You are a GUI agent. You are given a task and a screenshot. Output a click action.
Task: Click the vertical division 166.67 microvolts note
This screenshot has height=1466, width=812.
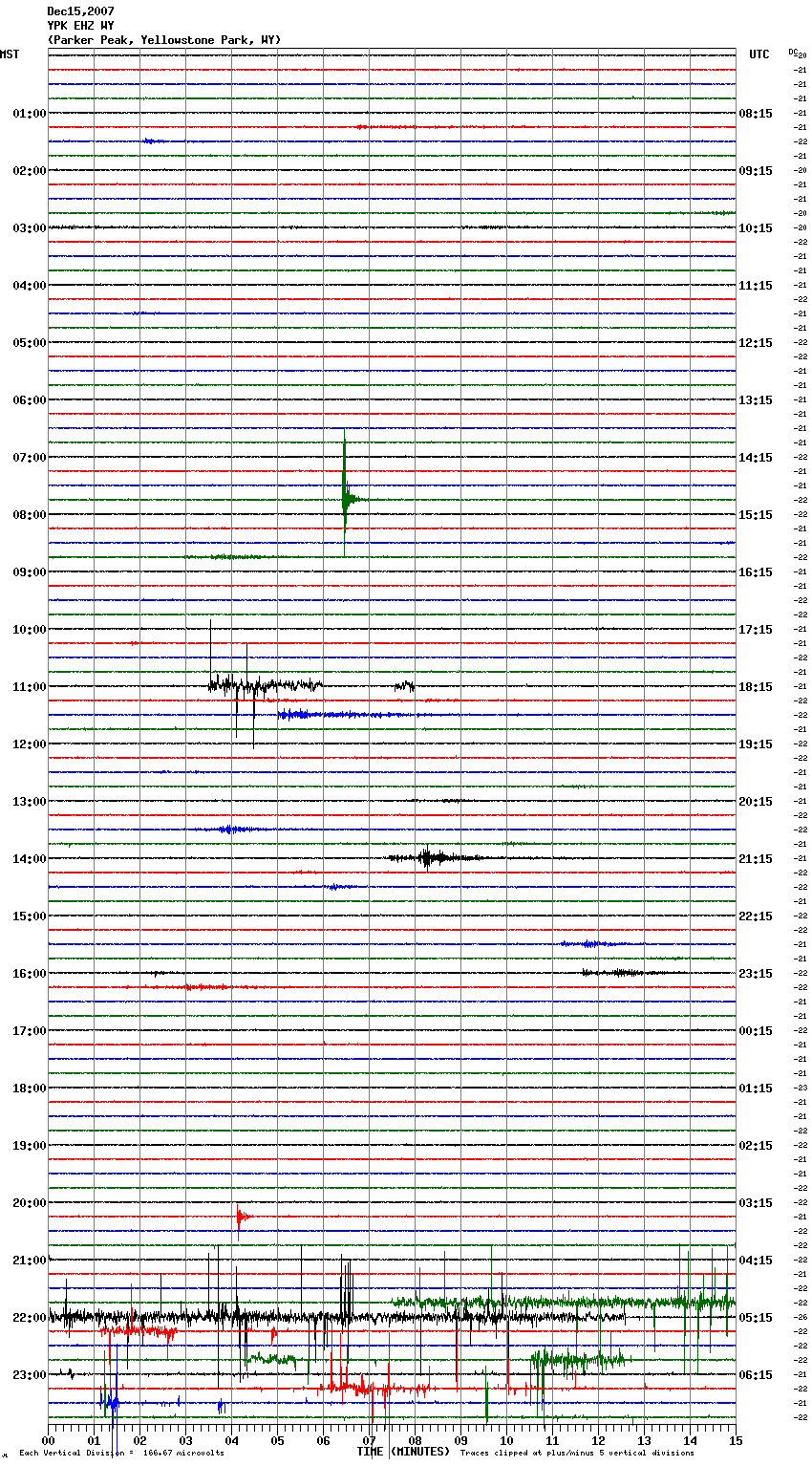[x=121, y=1453]
